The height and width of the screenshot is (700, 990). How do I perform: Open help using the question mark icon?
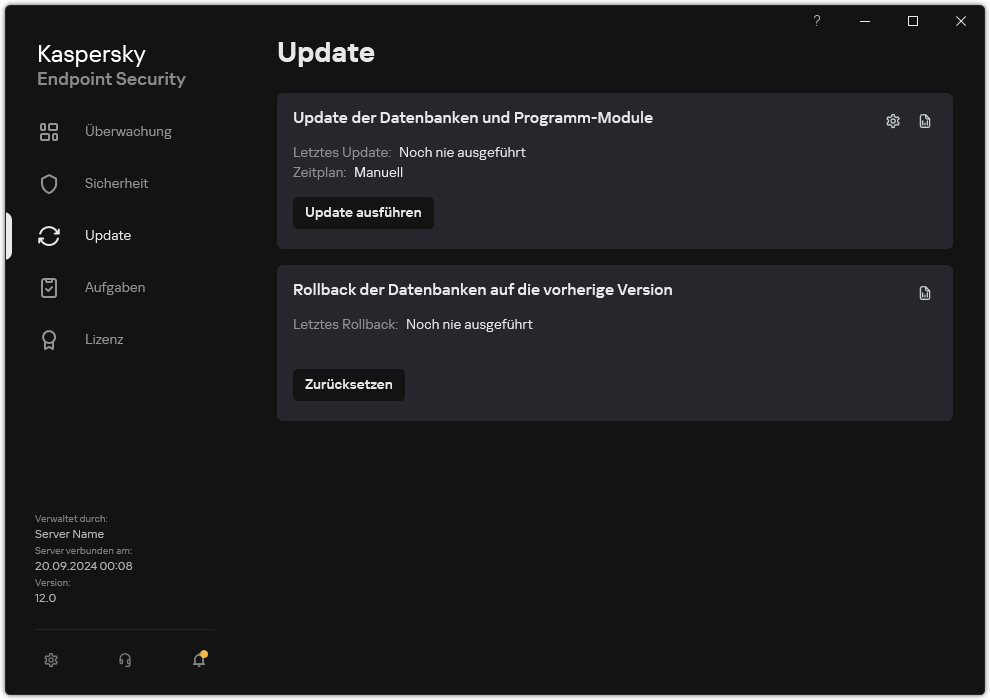(816, 20)
